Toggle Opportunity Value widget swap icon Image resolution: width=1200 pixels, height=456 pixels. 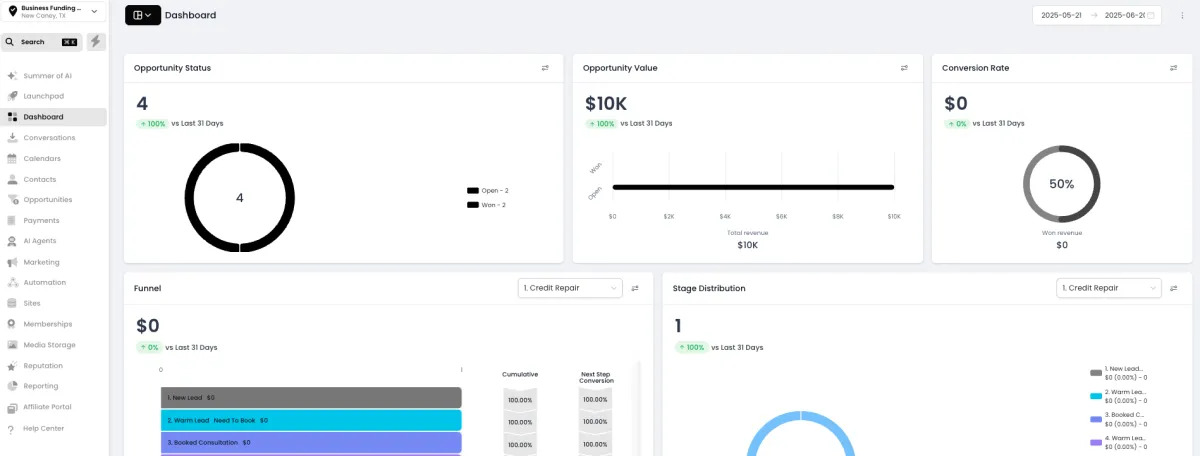coord(904,68)
